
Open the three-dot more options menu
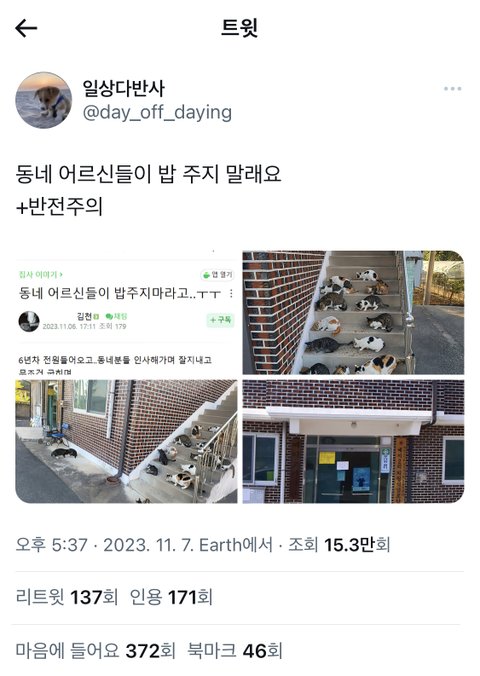(452, 89)
